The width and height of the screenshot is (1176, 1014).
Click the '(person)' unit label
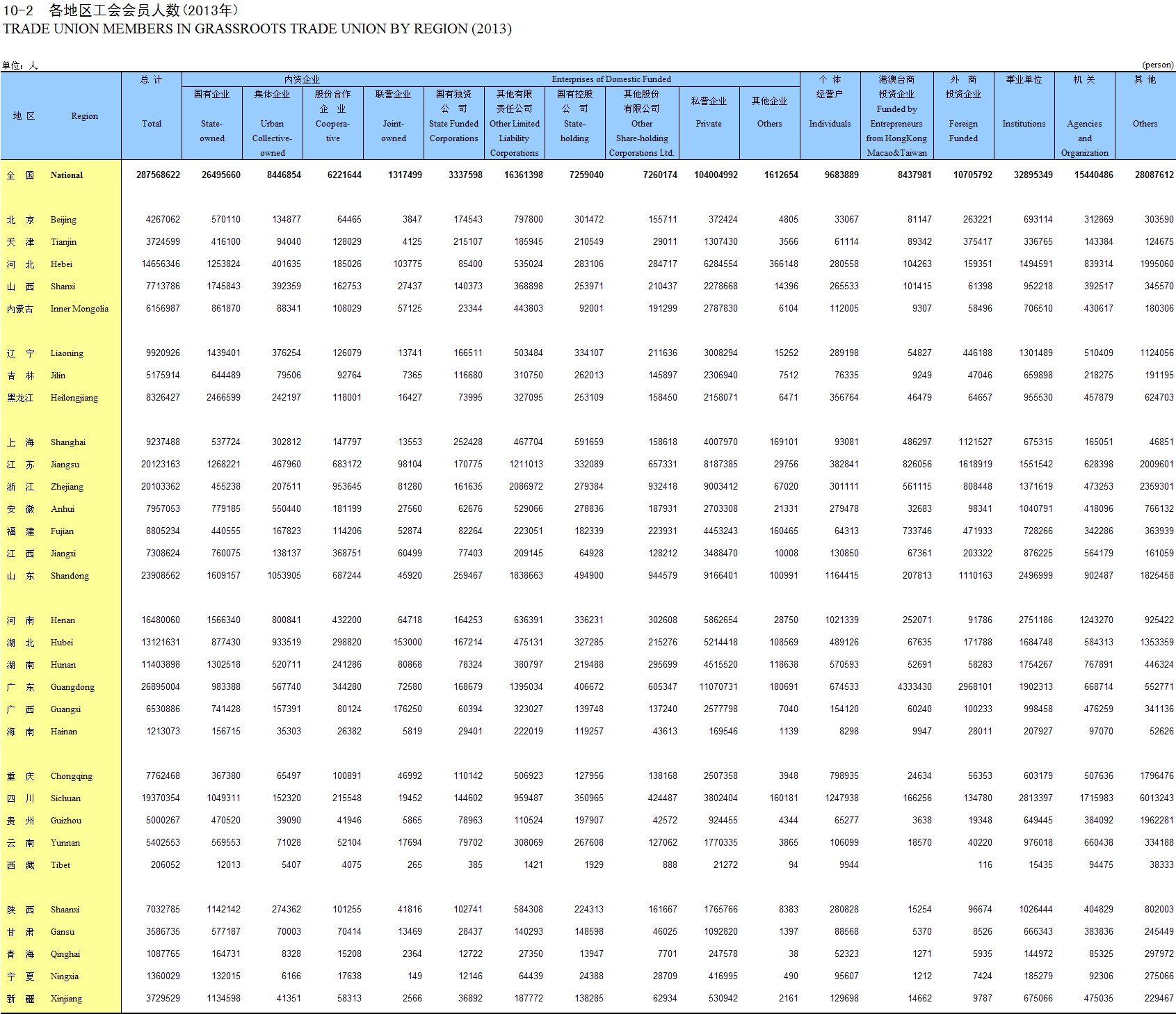[x=1158, y=65]
